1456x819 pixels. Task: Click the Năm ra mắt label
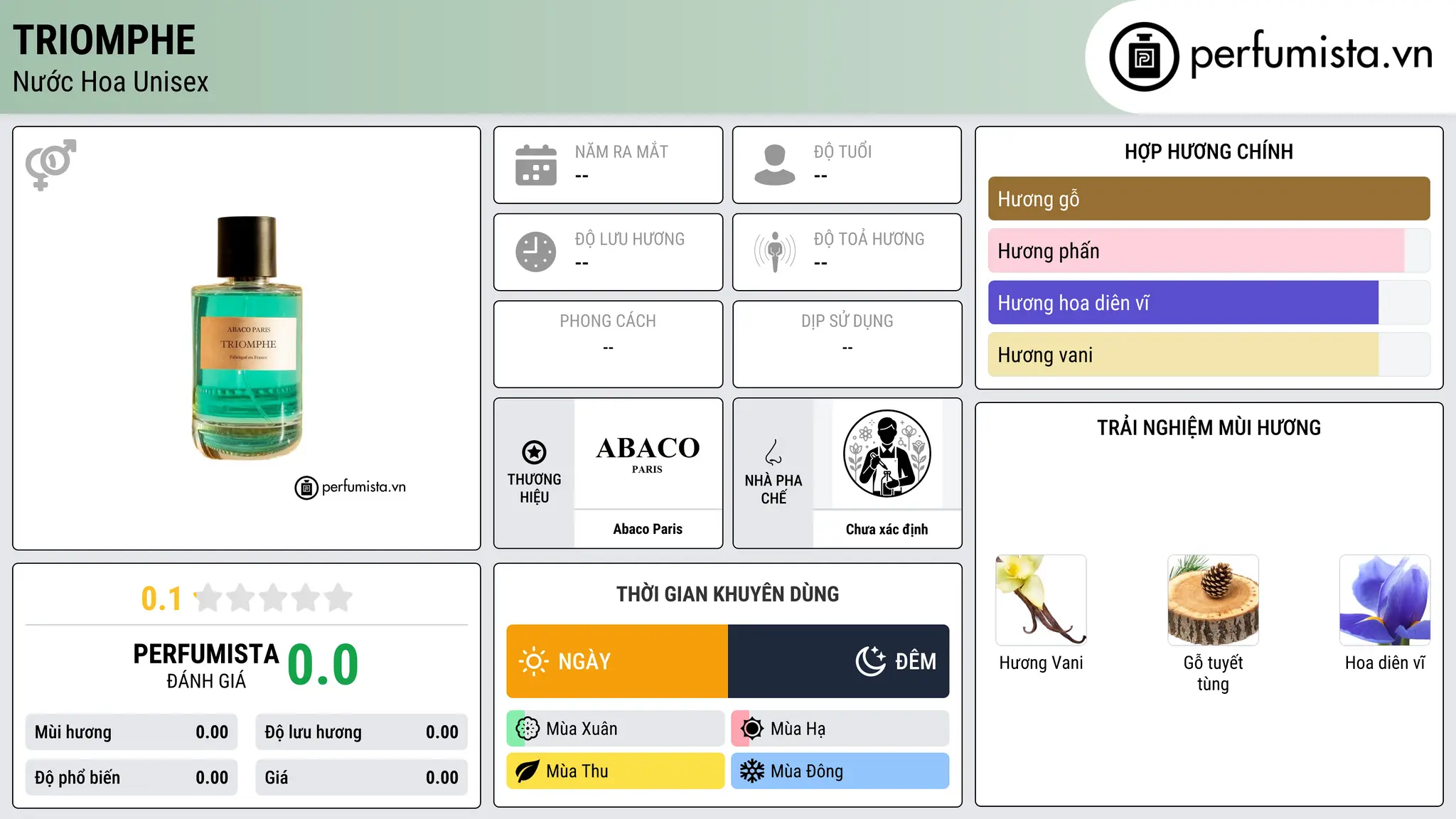[x=621, y=152]
